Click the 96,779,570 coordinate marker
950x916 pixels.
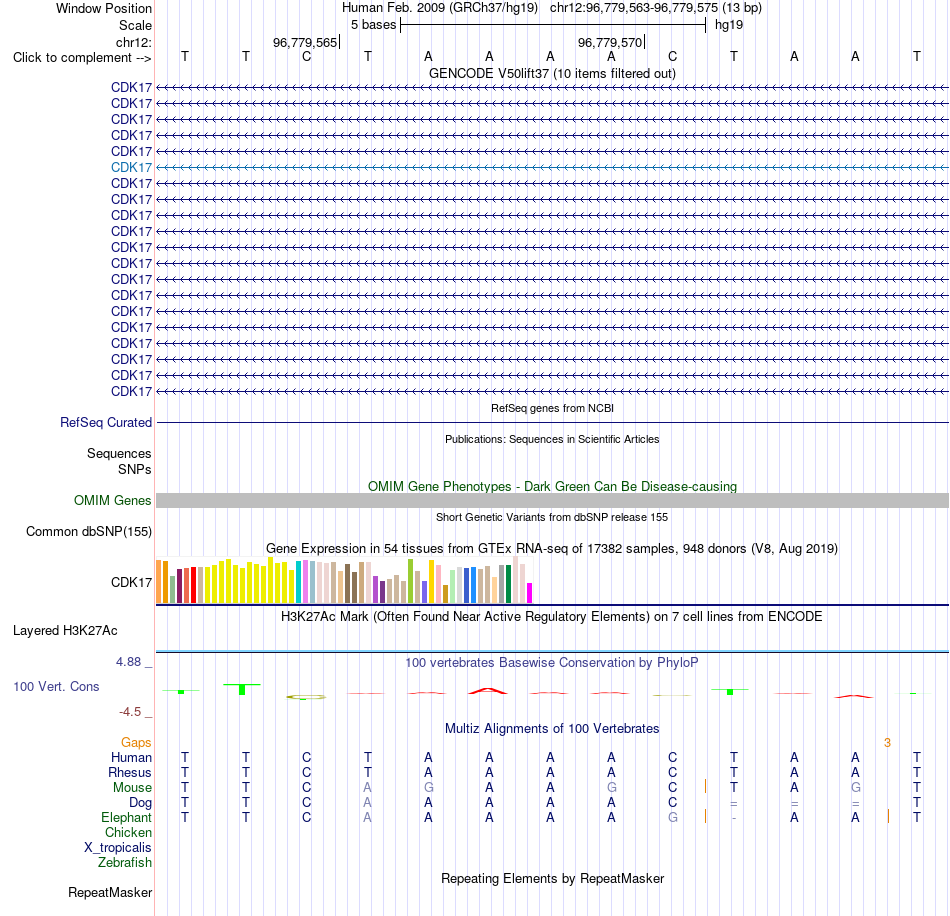click(610, 42)
